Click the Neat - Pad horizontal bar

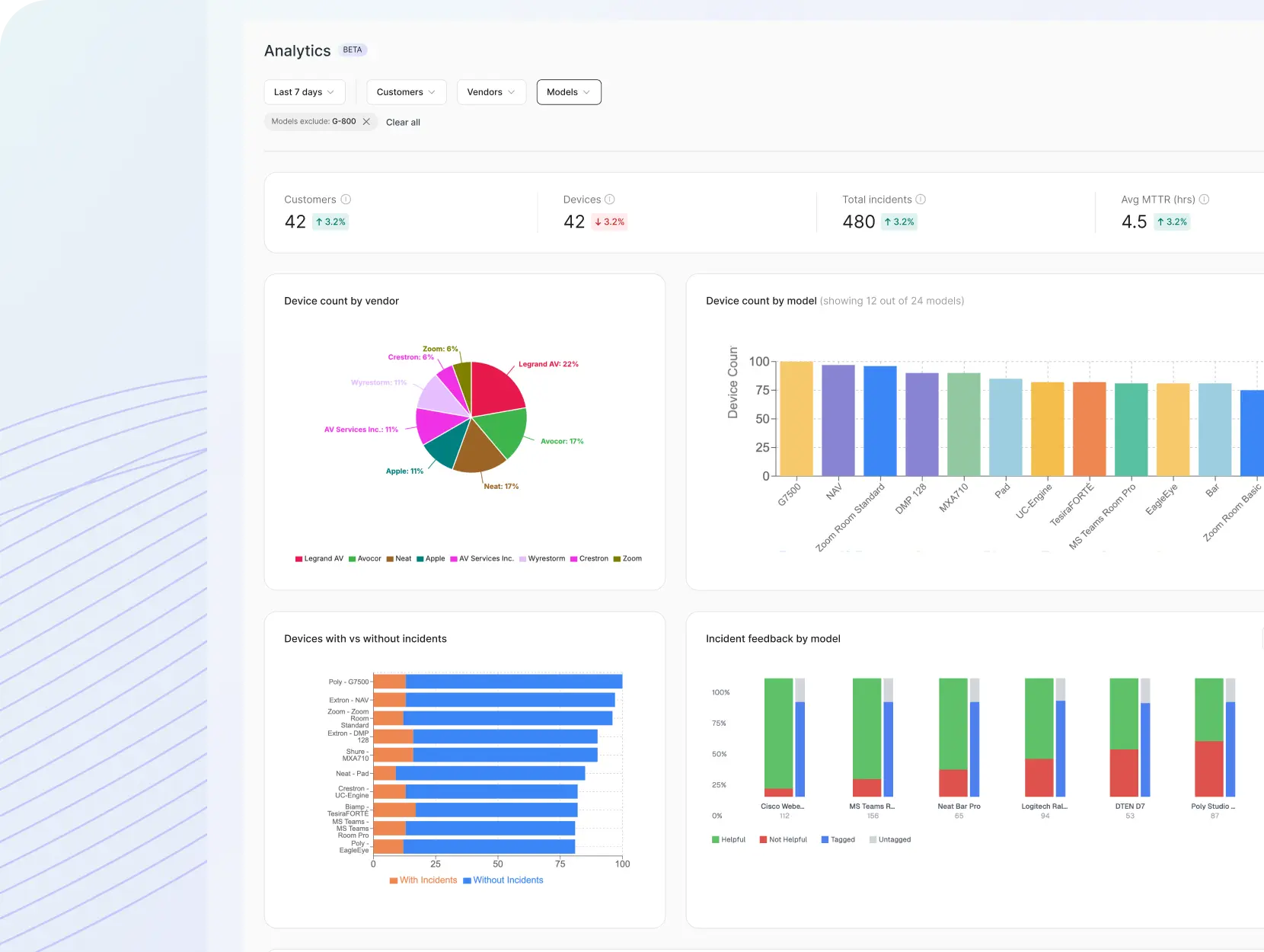pos(480,774)
